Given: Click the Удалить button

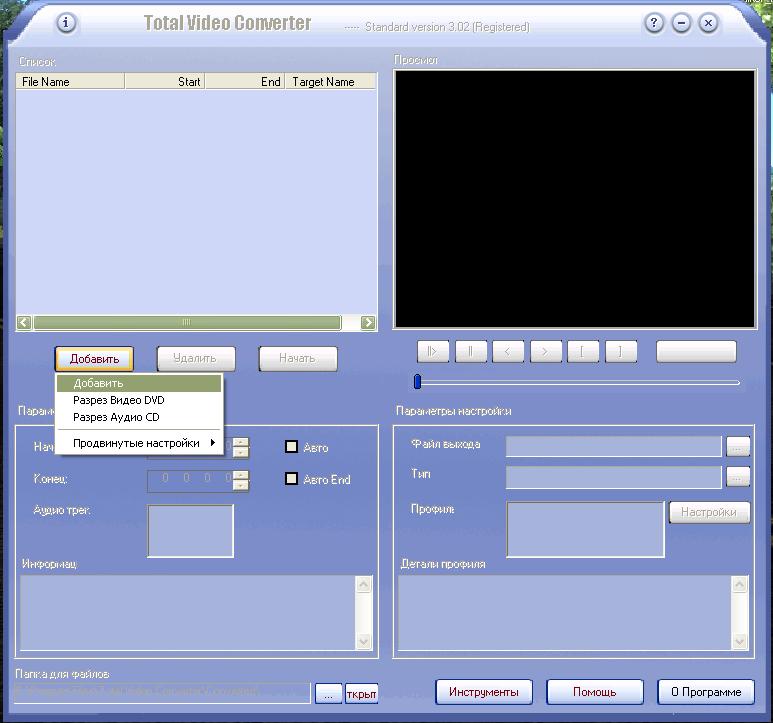Looking at the screenshot, I should 196,359.
